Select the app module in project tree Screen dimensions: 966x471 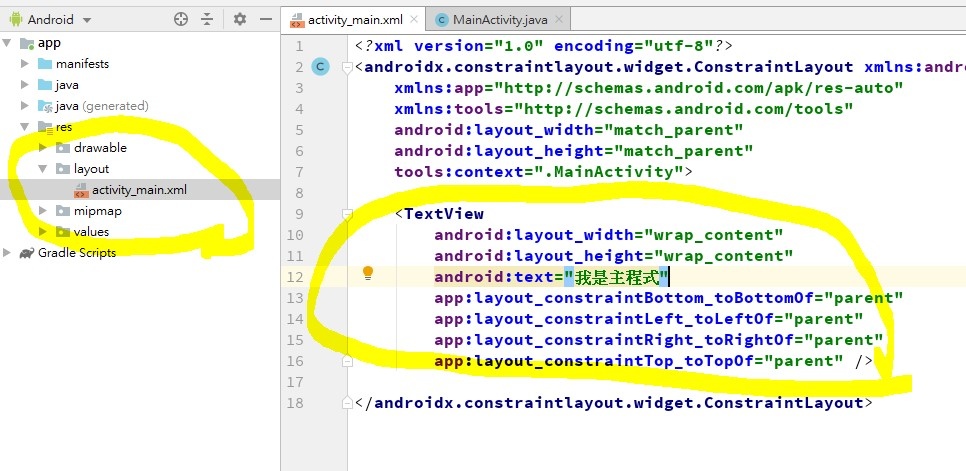[49, 42]
